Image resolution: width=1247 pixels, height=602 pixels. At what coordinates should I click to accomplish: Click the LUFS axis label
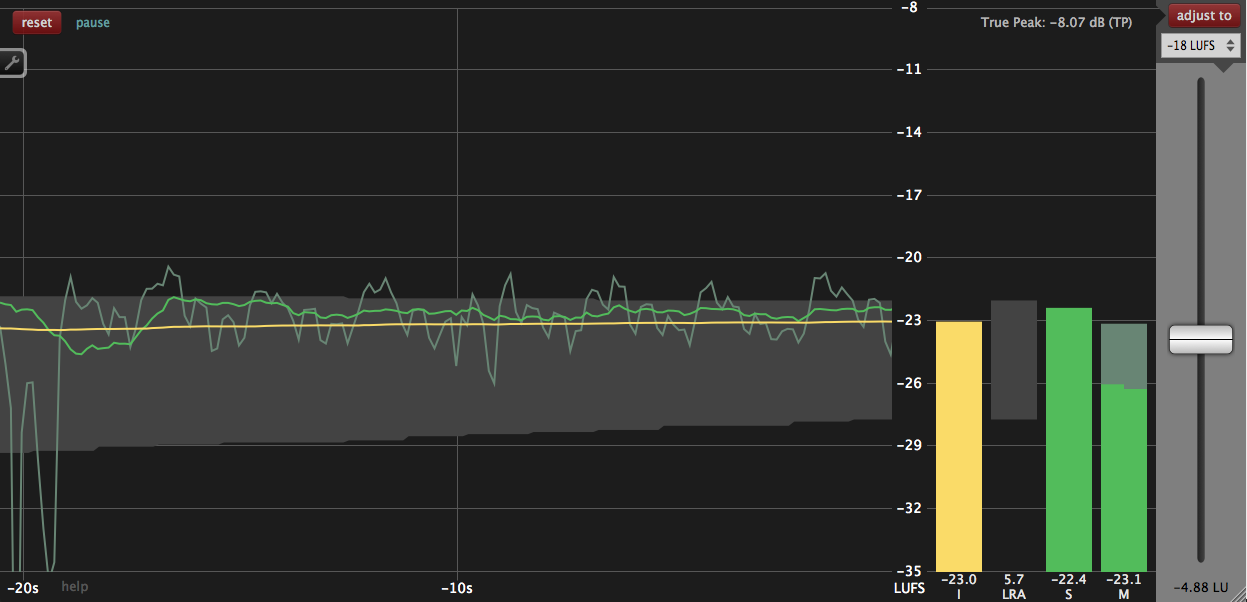point(910,587)
